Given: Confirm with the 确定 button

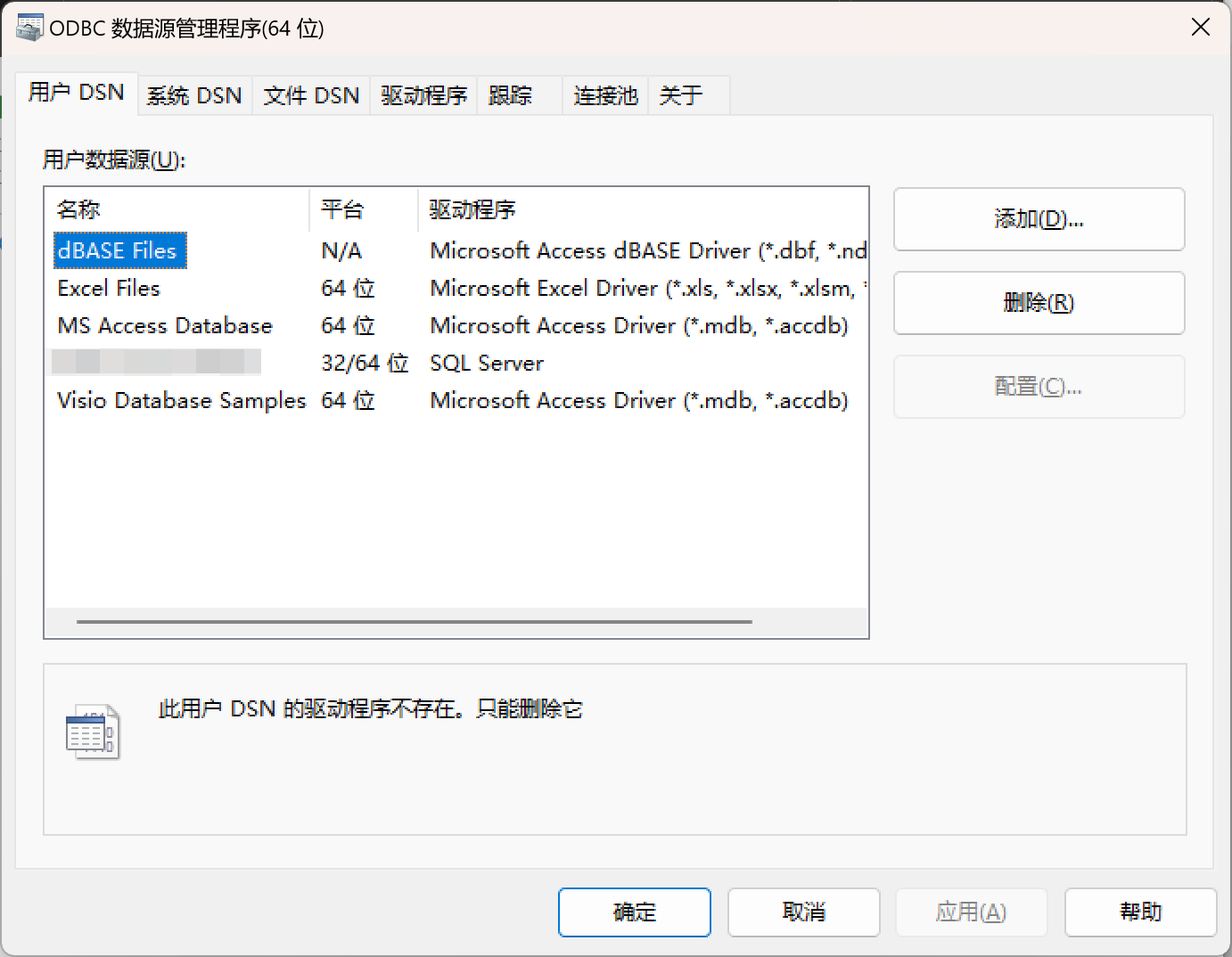Looking at the screenshot, I should [x=635, y=912].
